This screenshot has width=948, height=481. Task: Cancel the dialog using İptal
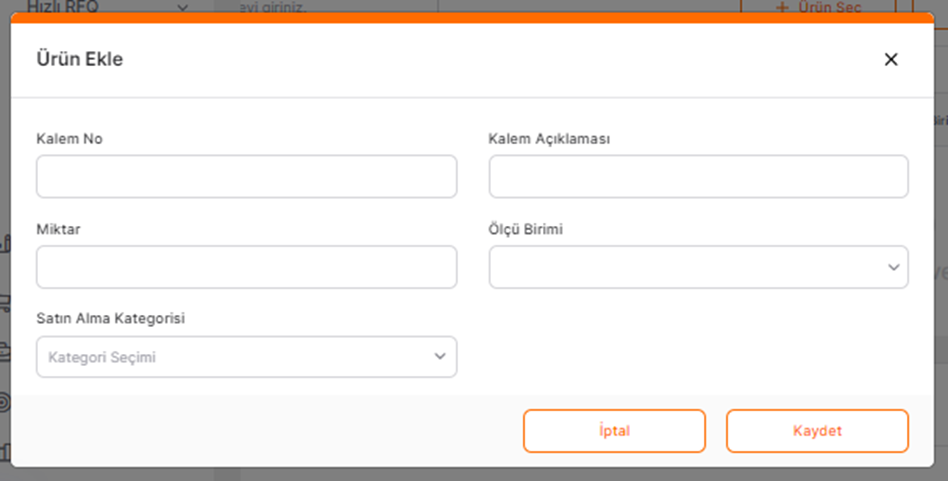[x=614, y=431]
